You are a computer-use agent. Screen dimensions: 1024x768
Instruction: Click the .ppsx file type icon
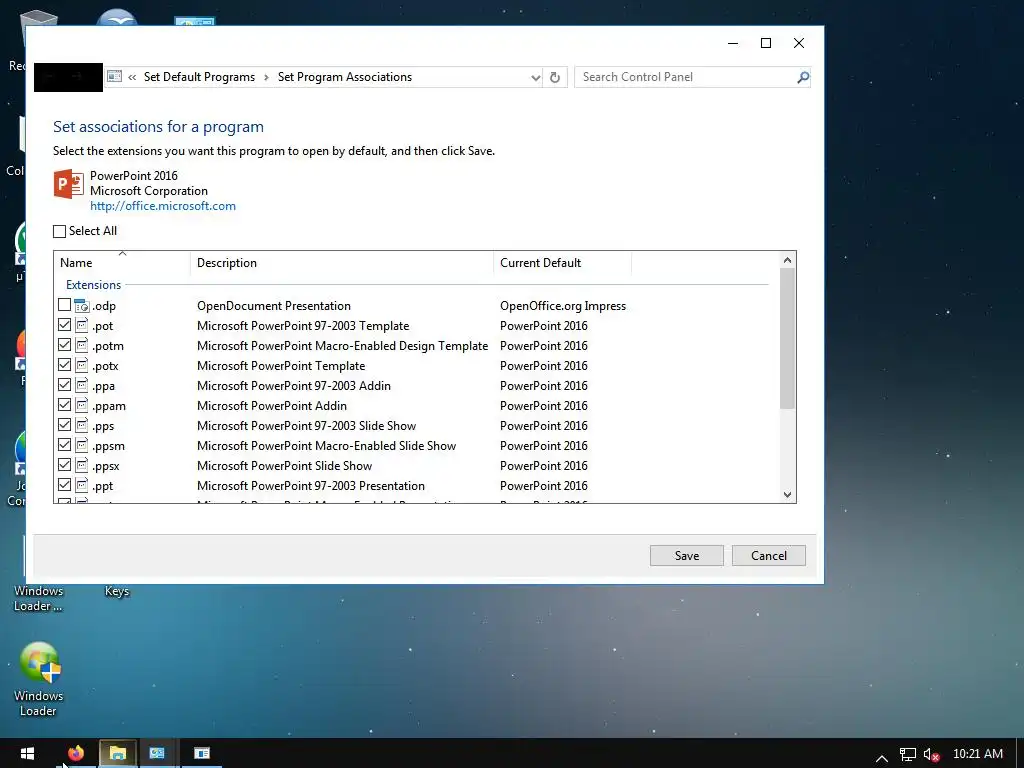pyautogui.click(x=82, y=466)
